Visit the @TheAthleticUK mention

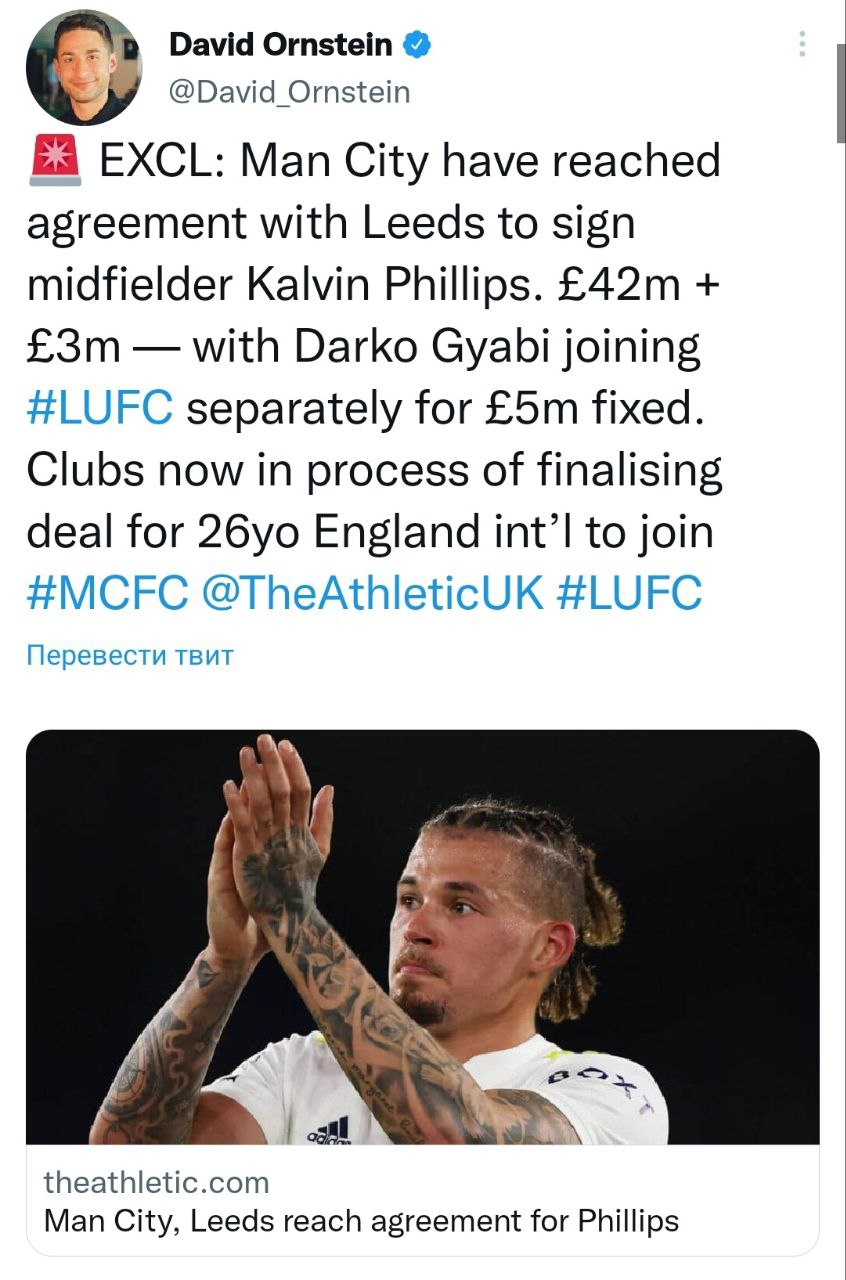click(371, 593)
